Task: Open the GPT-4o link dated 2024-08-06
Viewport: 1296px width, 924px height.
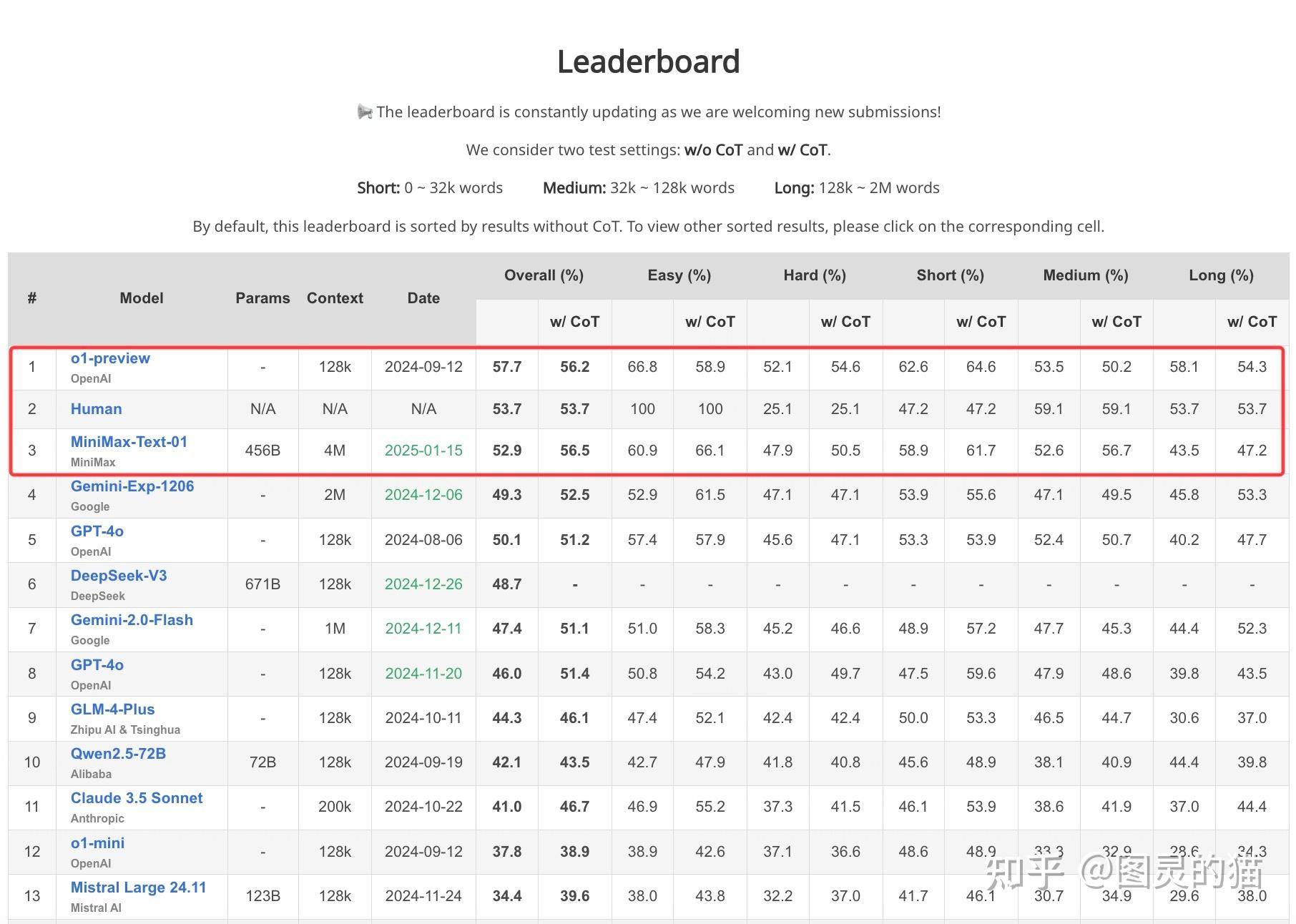Action: (97, 531)
